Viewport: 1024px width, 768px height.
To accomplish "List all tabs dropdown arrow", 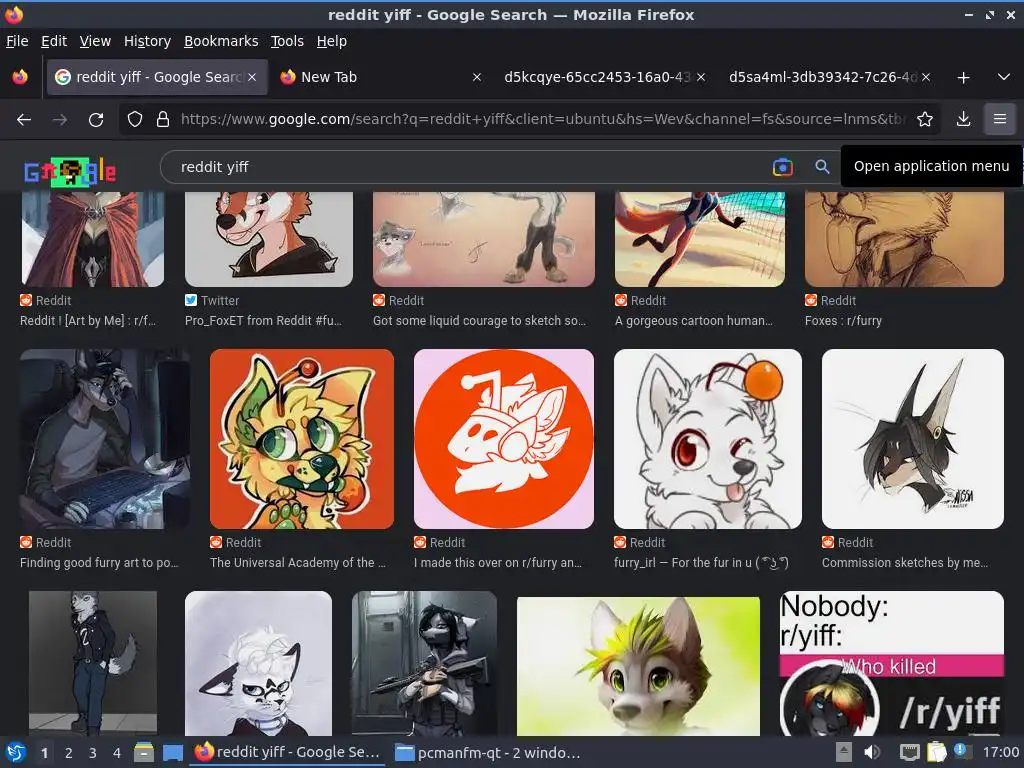I will [x=1004, y=77].
